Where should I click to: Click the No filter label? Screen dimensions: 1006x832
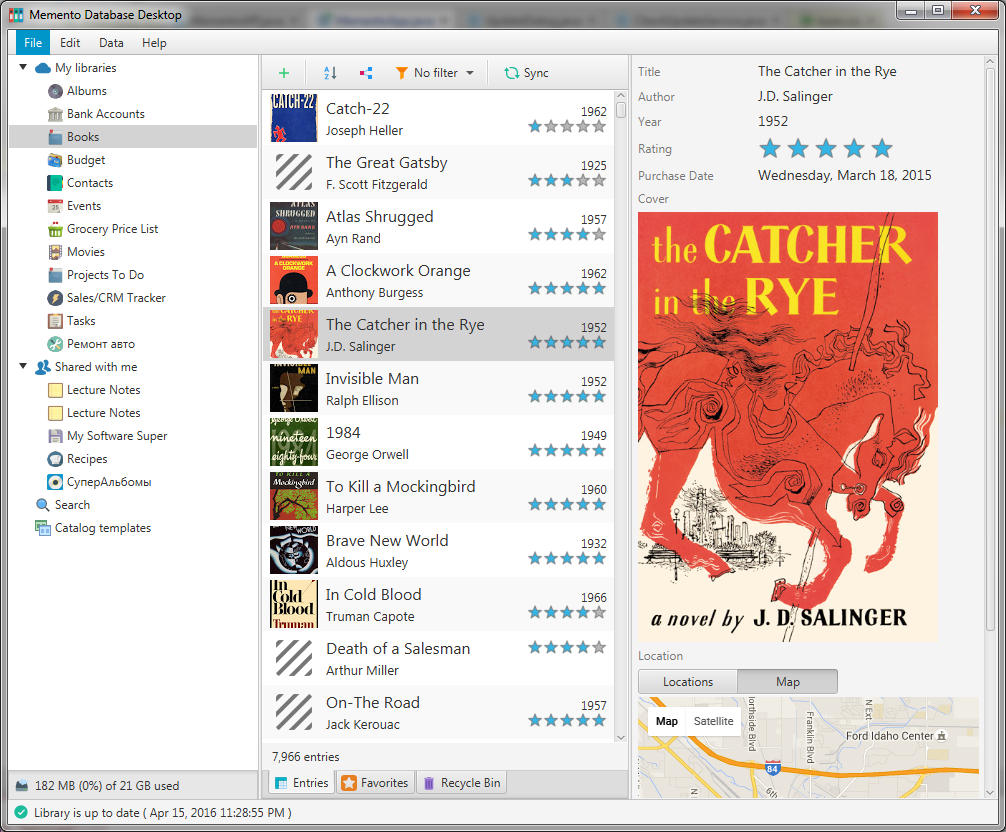pyautogui.click(x=436, y=73)
